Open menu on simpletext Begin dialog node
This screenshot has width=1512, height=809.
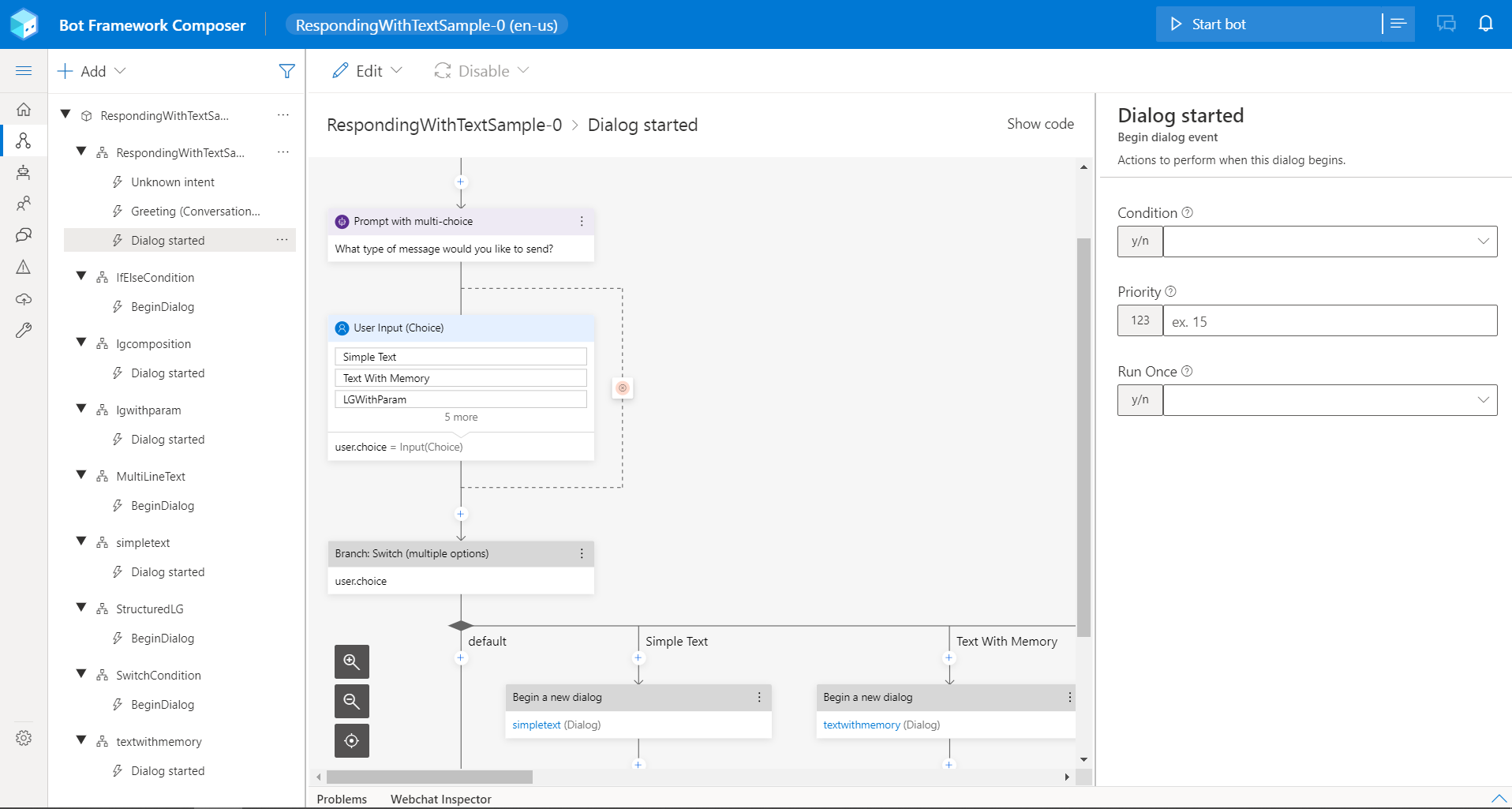tap(759, 697)
